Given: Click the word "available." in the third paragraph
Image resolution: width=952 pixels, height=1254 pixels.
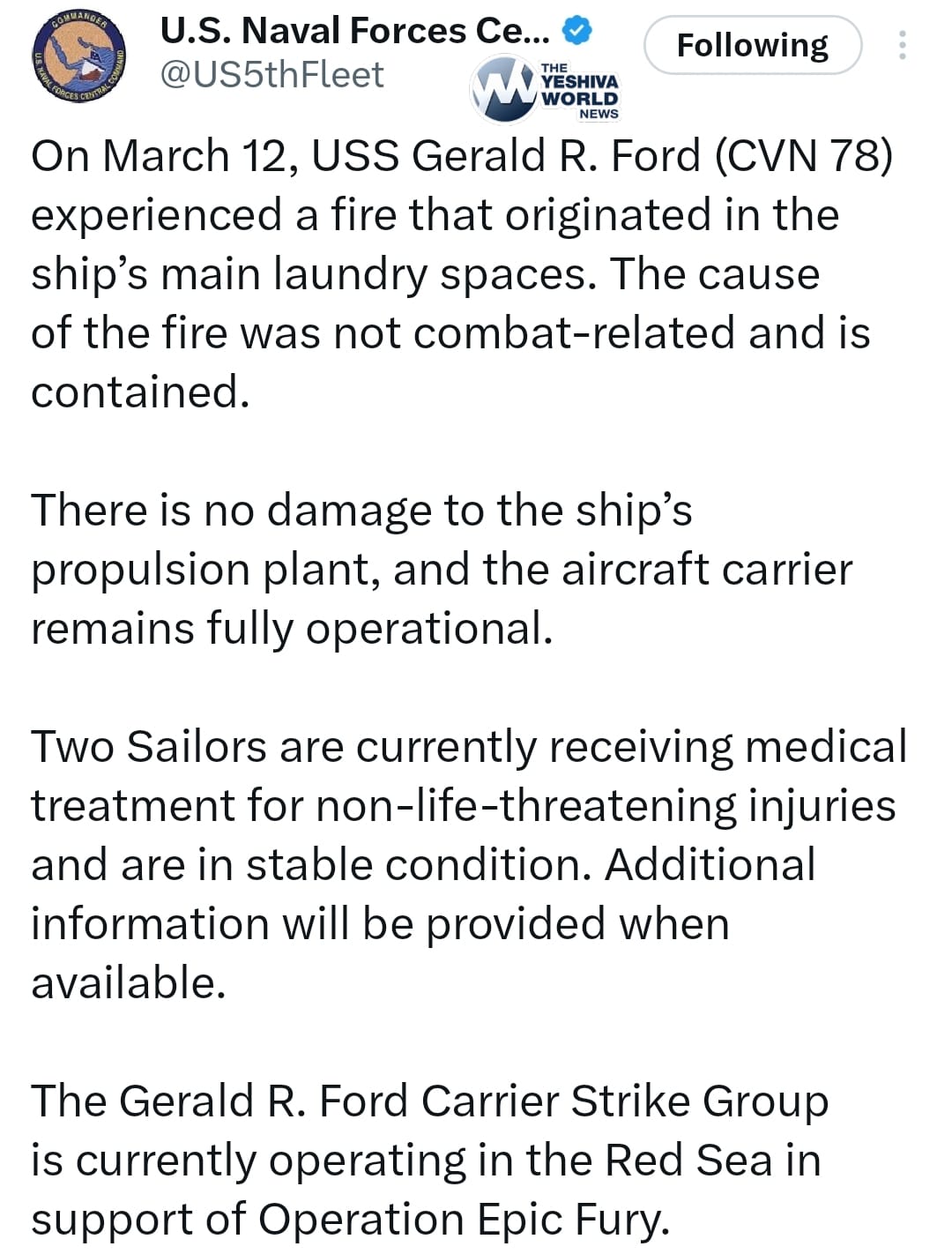Looking at the screenshot, I should [x=129, y=983].
